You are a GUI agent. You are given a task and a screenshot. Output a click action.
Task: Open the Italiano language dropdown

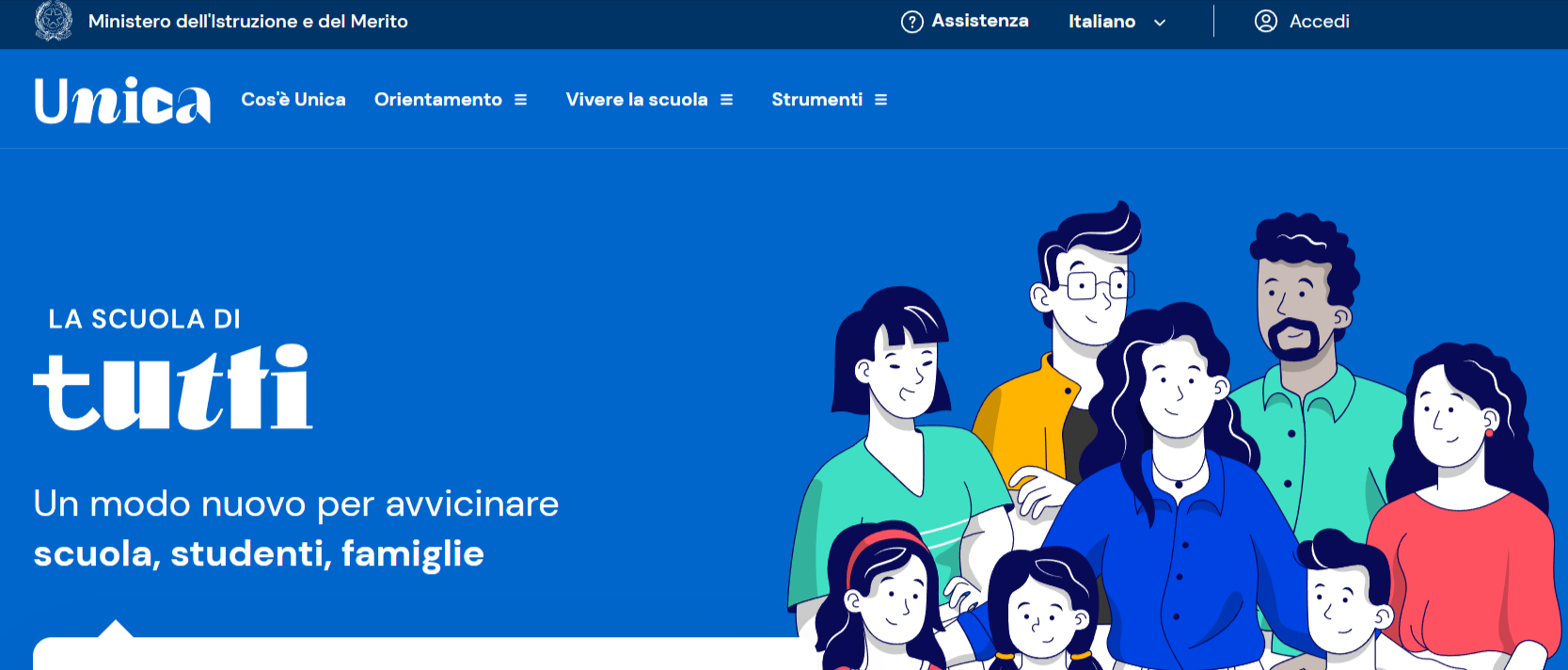click(x=1101, y=22)
